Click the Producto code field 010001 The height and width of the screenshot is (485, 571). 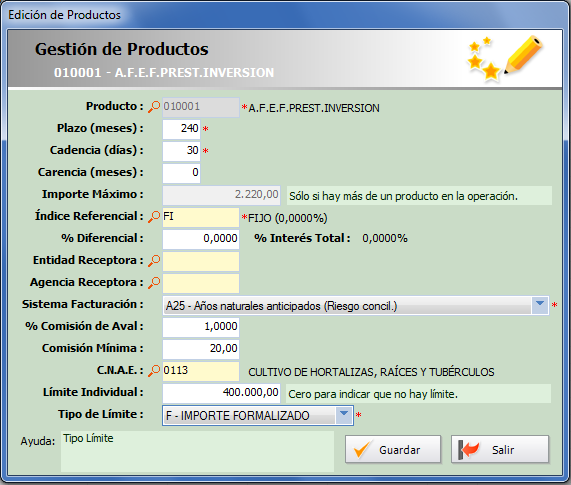(201, 107)
